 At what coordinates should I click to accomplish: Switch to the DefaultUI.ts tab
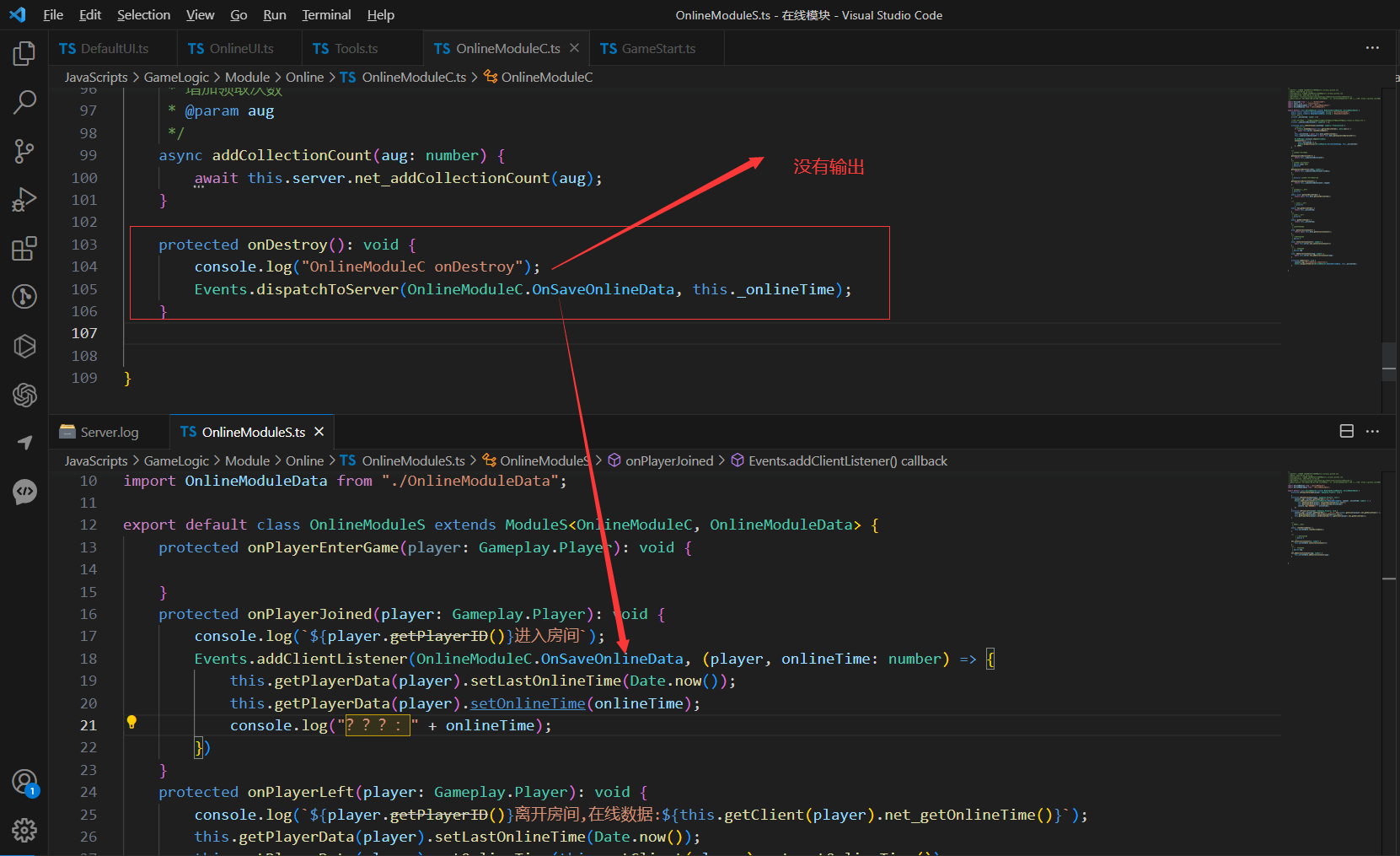coord(112,48)
